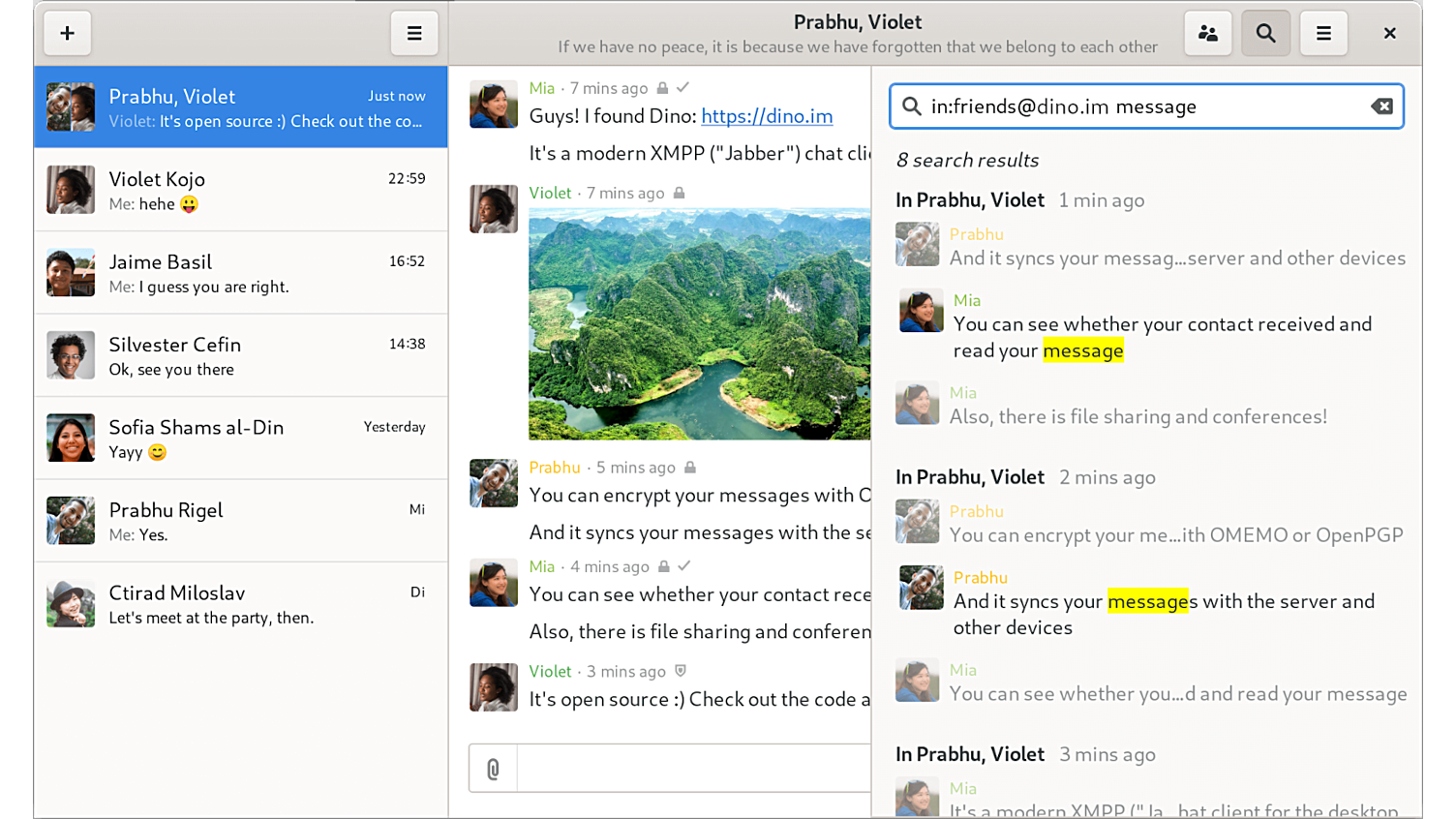
Task: Clear the search field text
Action: click(1381, 106)
